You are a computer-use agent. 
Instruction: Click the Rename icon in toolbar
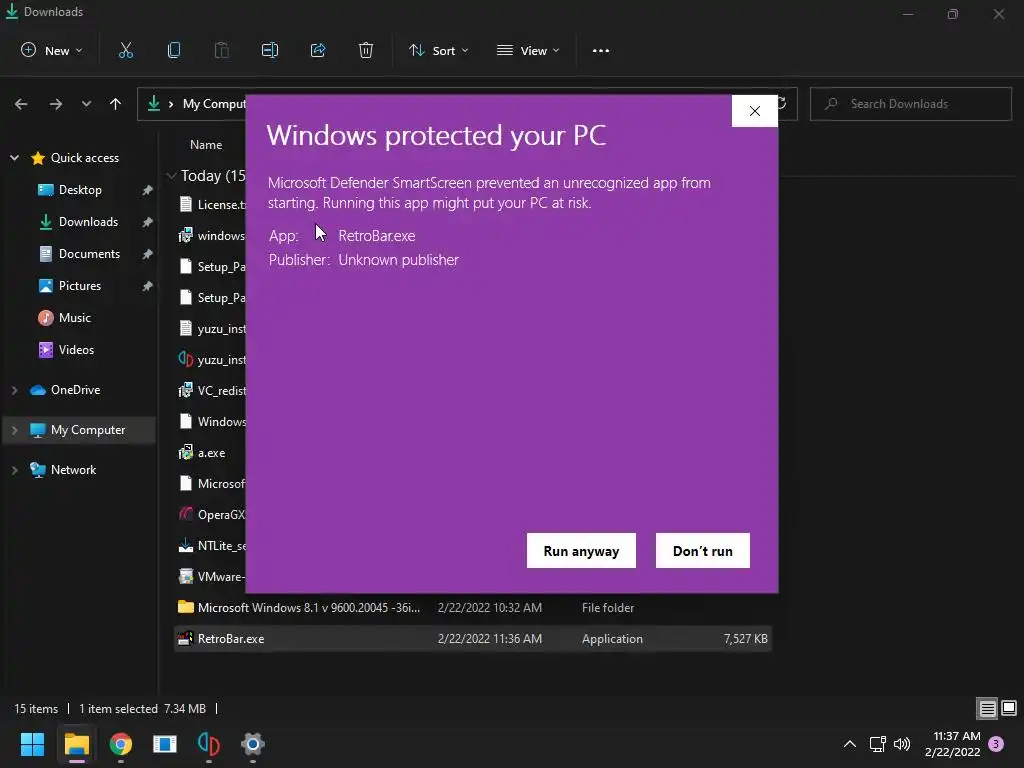[270, 50]
